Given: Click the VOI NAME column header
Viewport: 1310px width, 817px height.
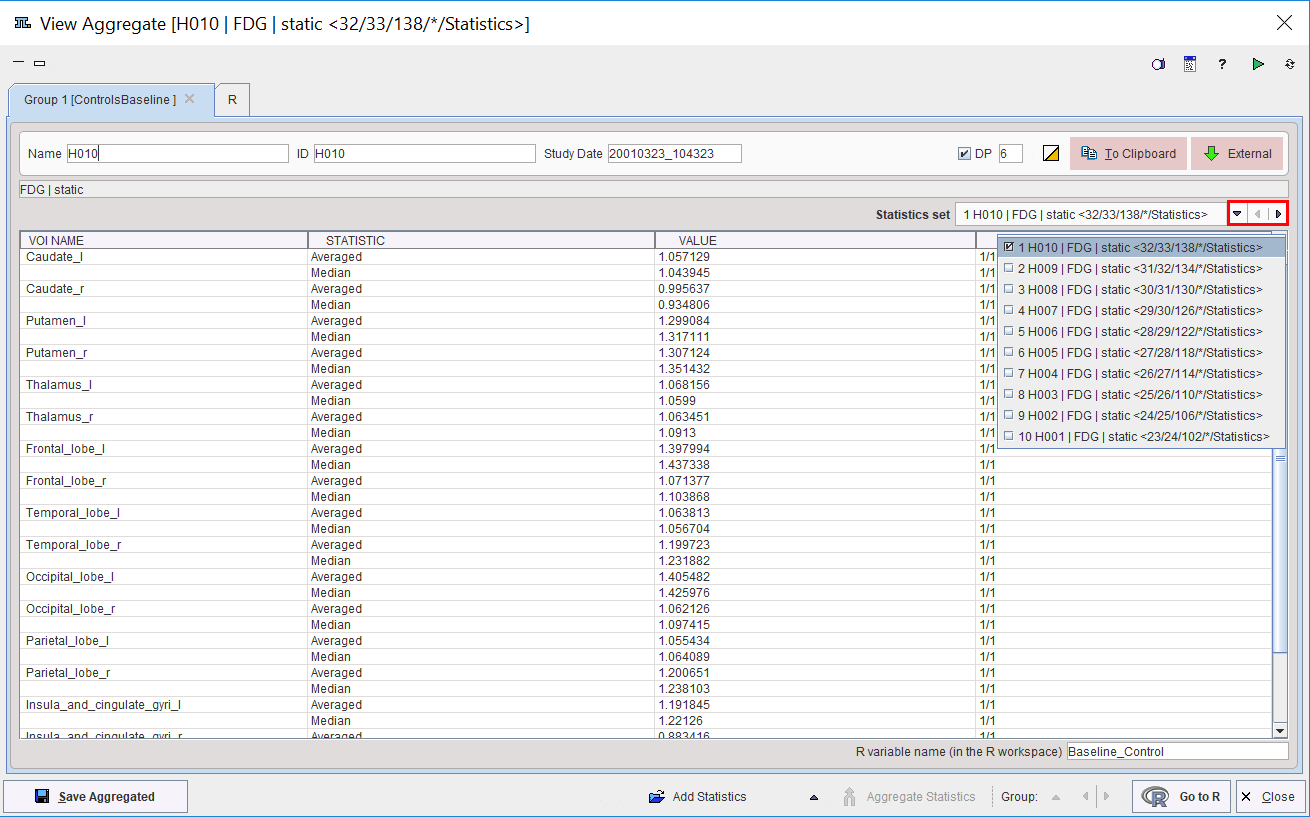Looking at the screenshot, I should pos(164,241).
